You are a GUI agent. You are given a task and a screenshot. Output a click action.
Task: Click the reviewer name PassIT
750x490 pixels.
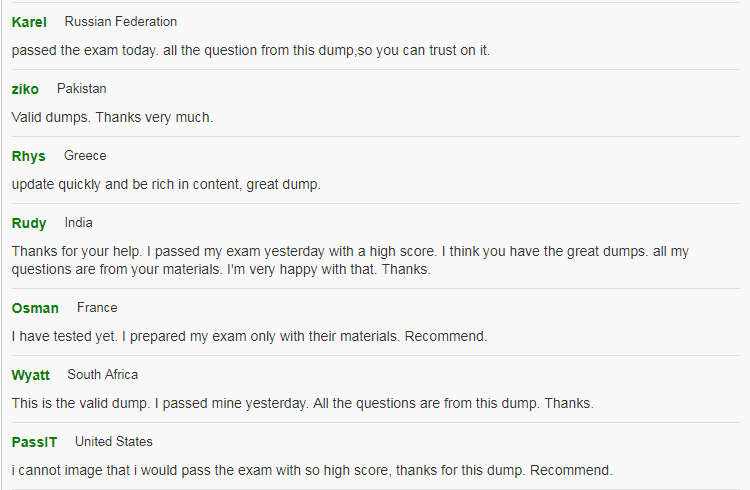tap(34, 442)
